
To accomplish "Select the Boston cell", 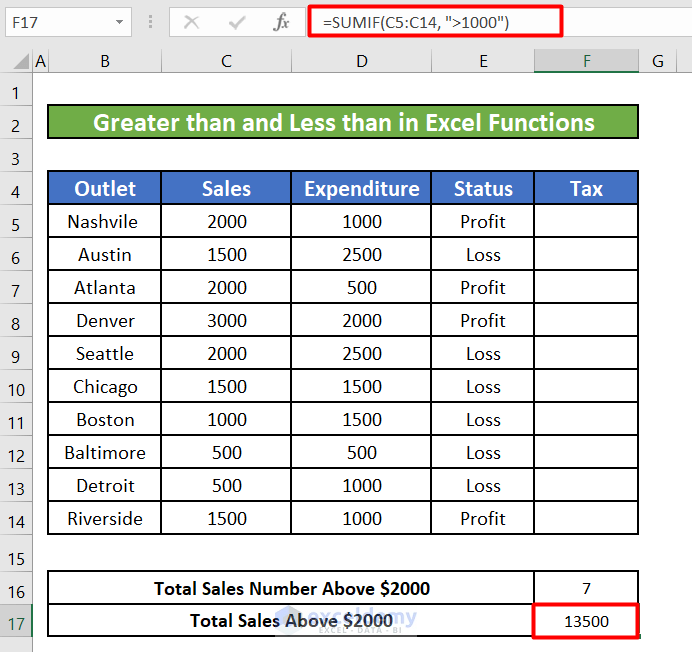I will click(105, 419).
